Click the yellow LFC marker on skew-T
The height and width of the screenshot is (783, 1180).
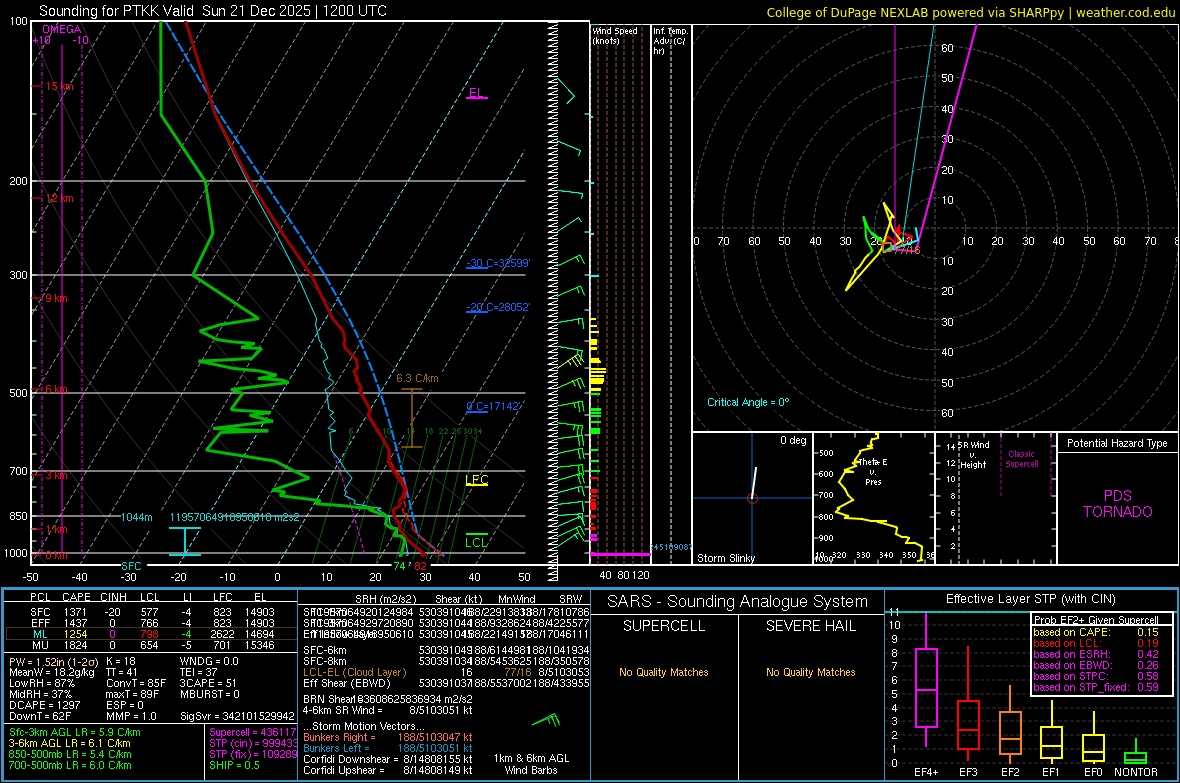pos(476,480)
